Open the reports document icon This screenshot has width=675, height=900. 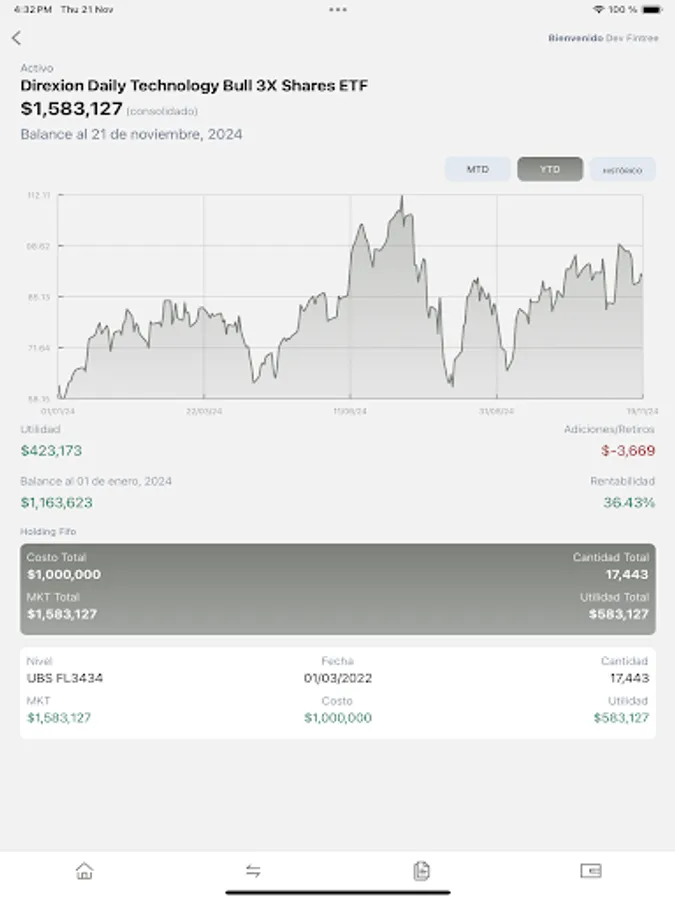tap(422, 871)
